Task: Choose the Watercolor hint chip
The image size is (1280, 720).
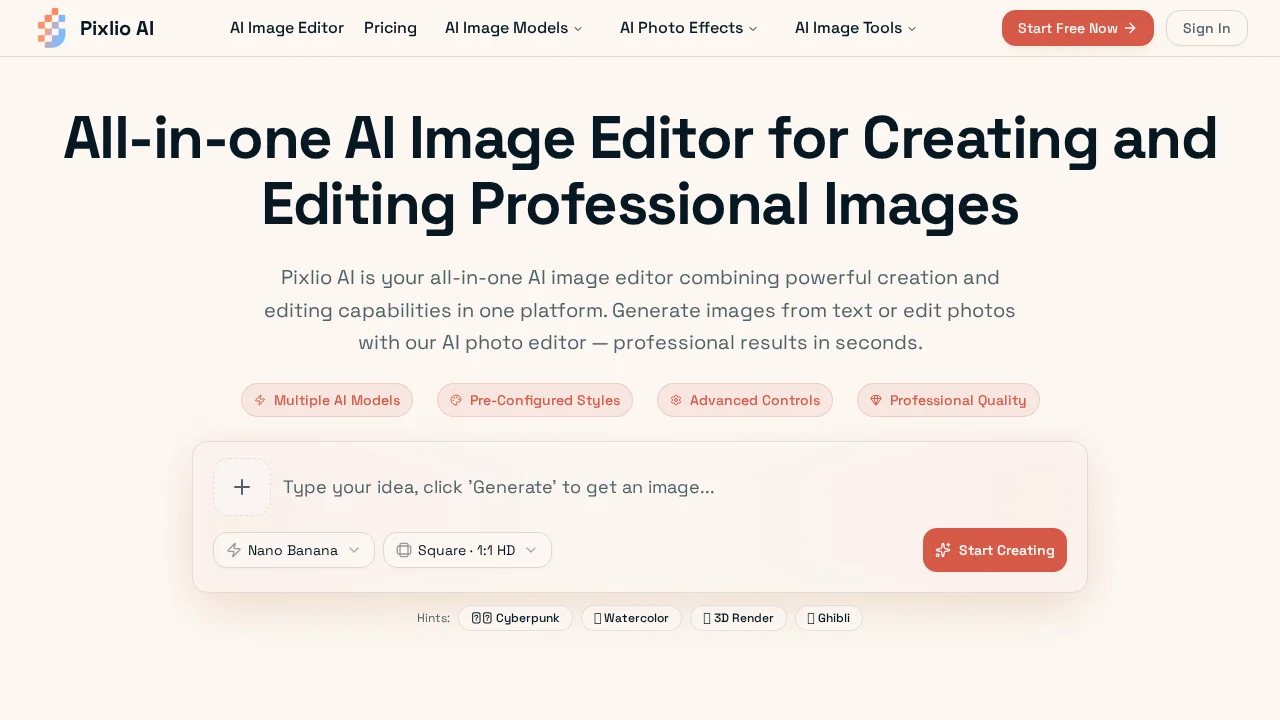Action: (631, 618)
